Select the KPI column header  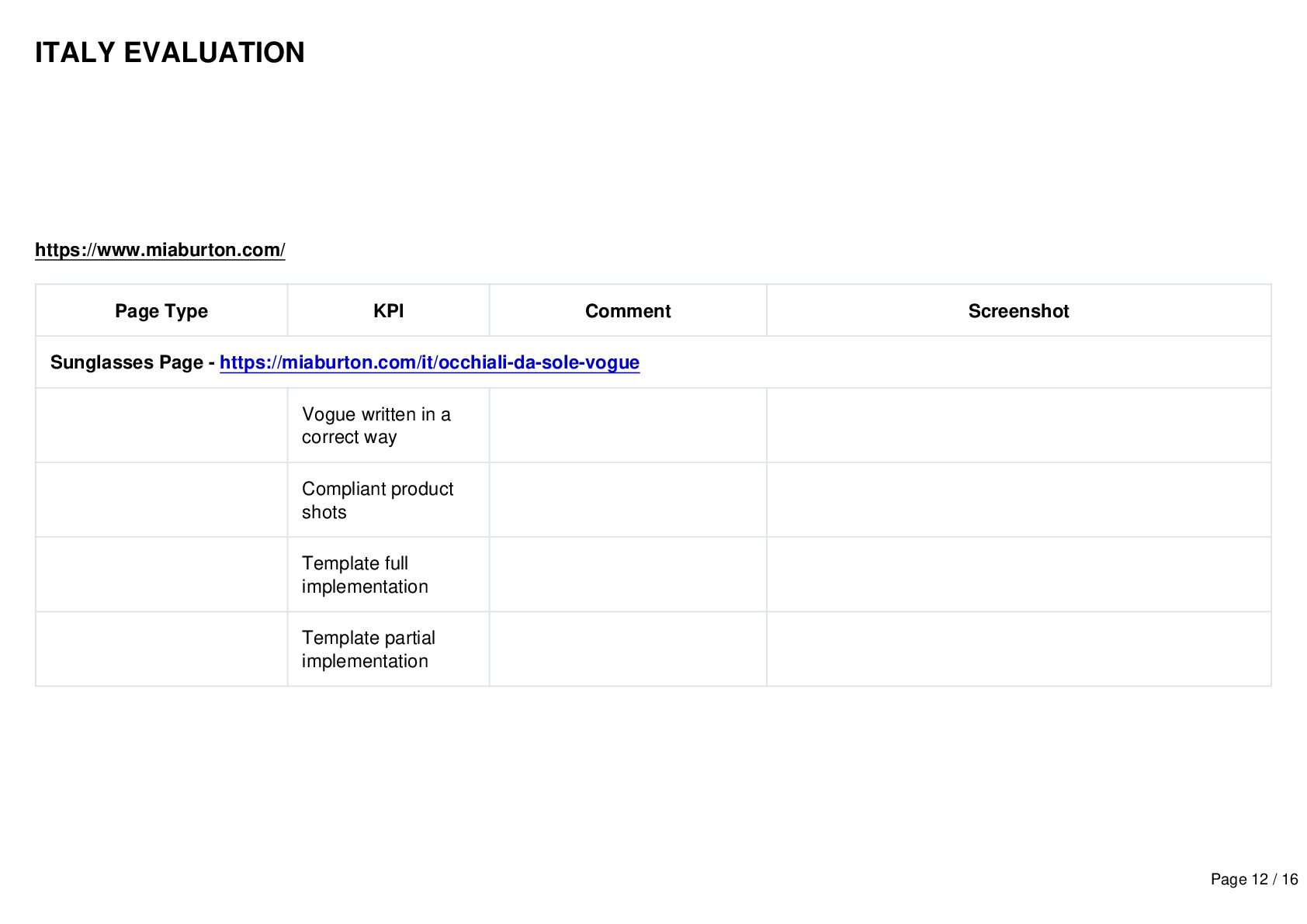(x=388, y=310)
